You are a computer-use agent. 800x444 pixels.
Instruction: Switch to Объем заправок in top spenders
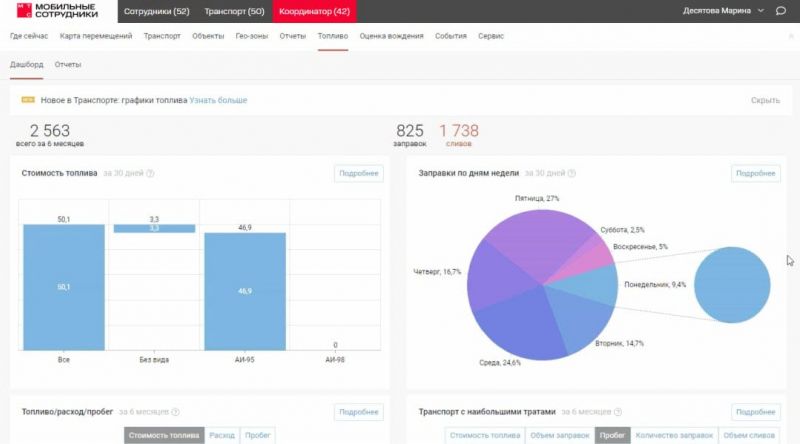(x=560, y=436)
